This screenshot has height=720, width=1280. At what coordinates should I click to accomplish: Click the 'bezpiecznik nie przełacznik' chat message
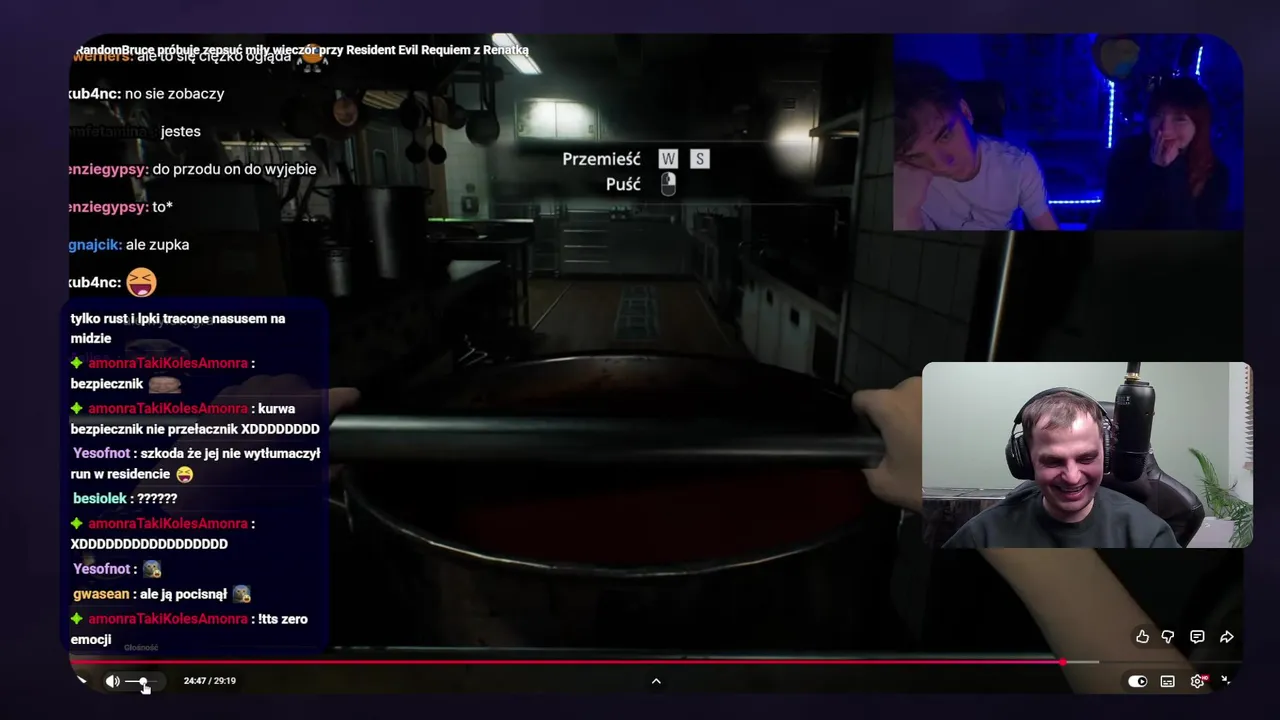[195, 419]
